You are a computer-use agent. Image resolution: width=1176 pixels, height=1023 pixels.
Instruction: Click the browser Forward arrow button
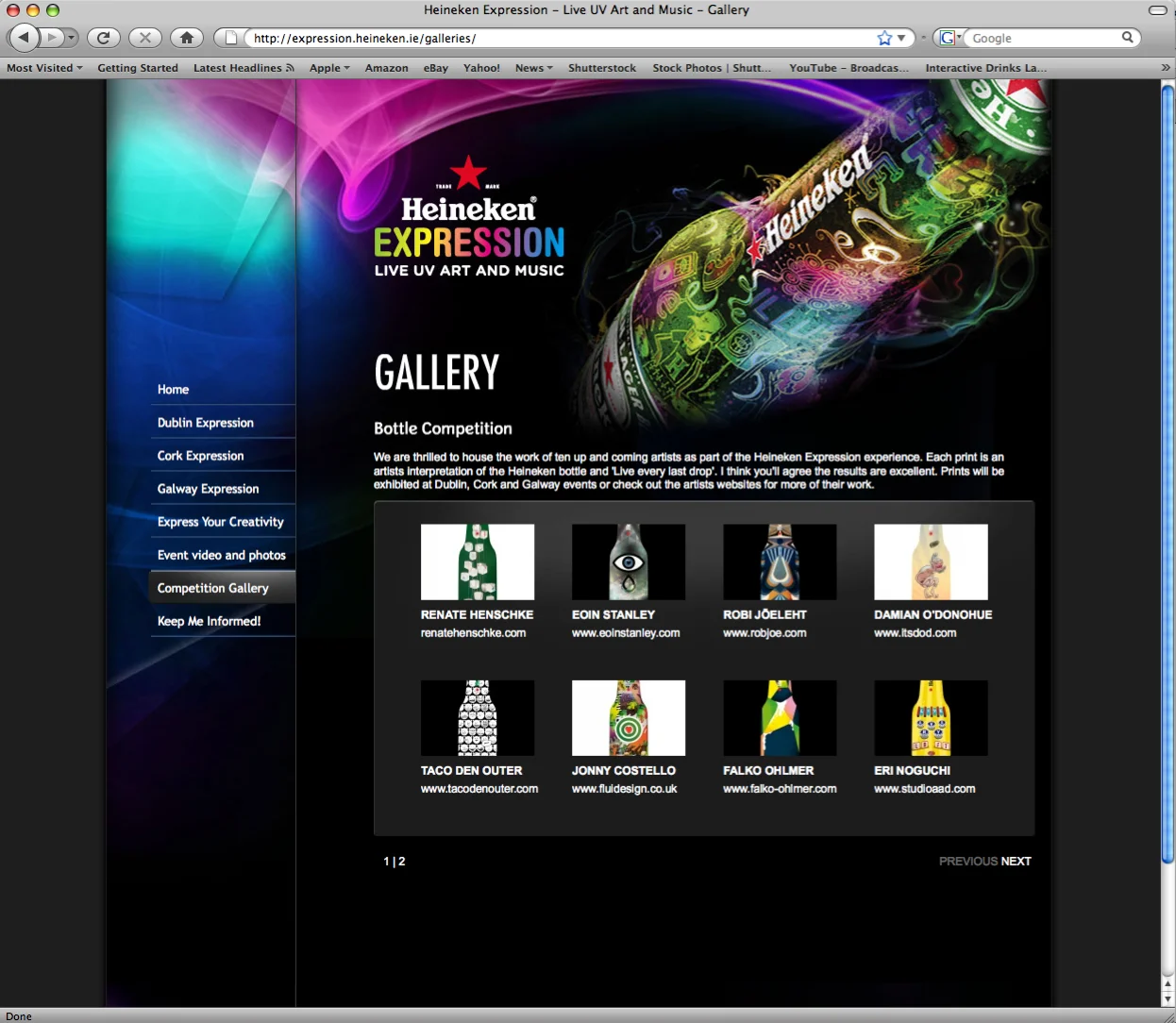(53, 38)
